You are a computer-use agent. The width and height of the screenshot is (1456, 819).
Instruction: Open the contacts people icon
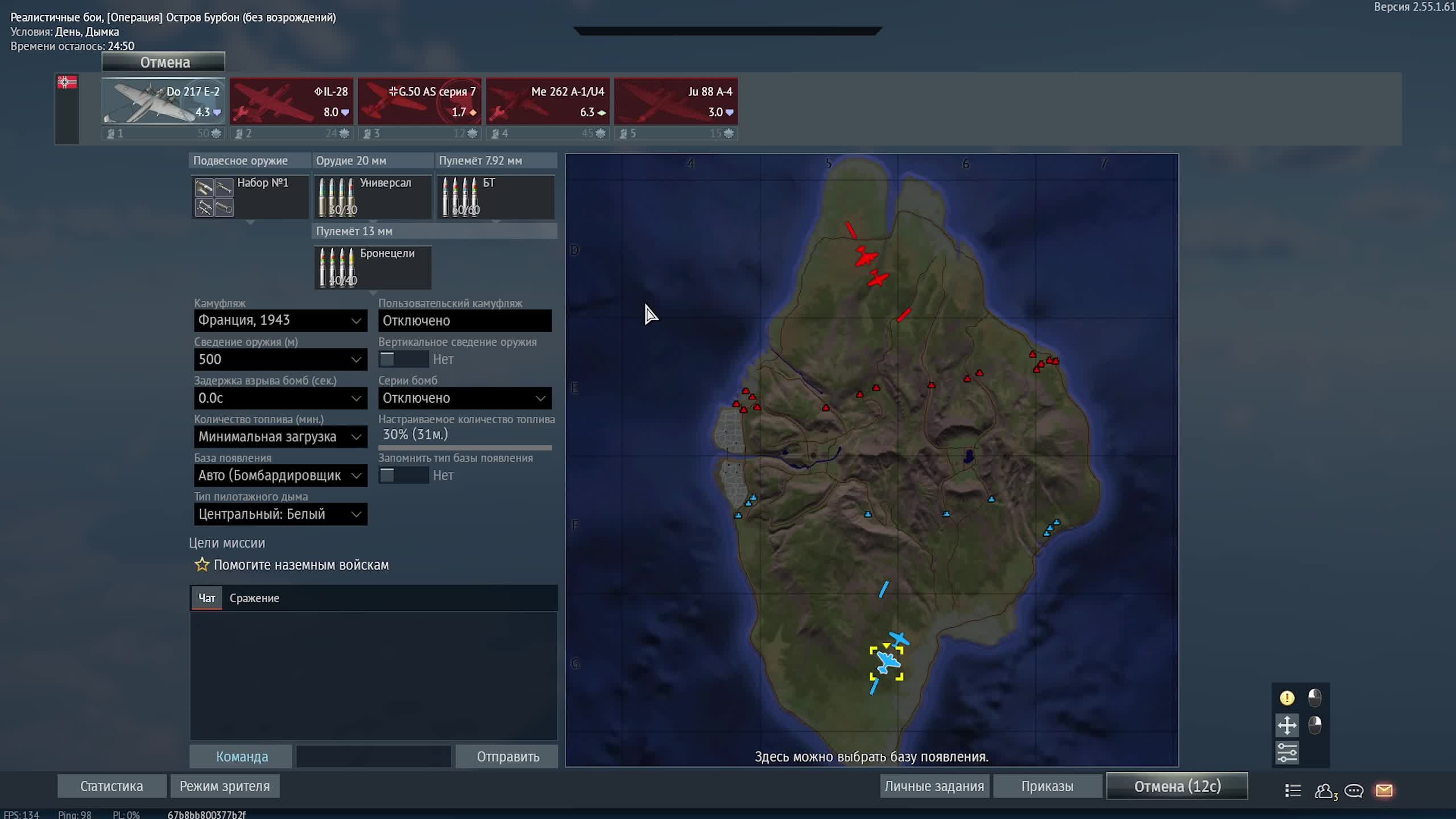tap(1324, 791)
